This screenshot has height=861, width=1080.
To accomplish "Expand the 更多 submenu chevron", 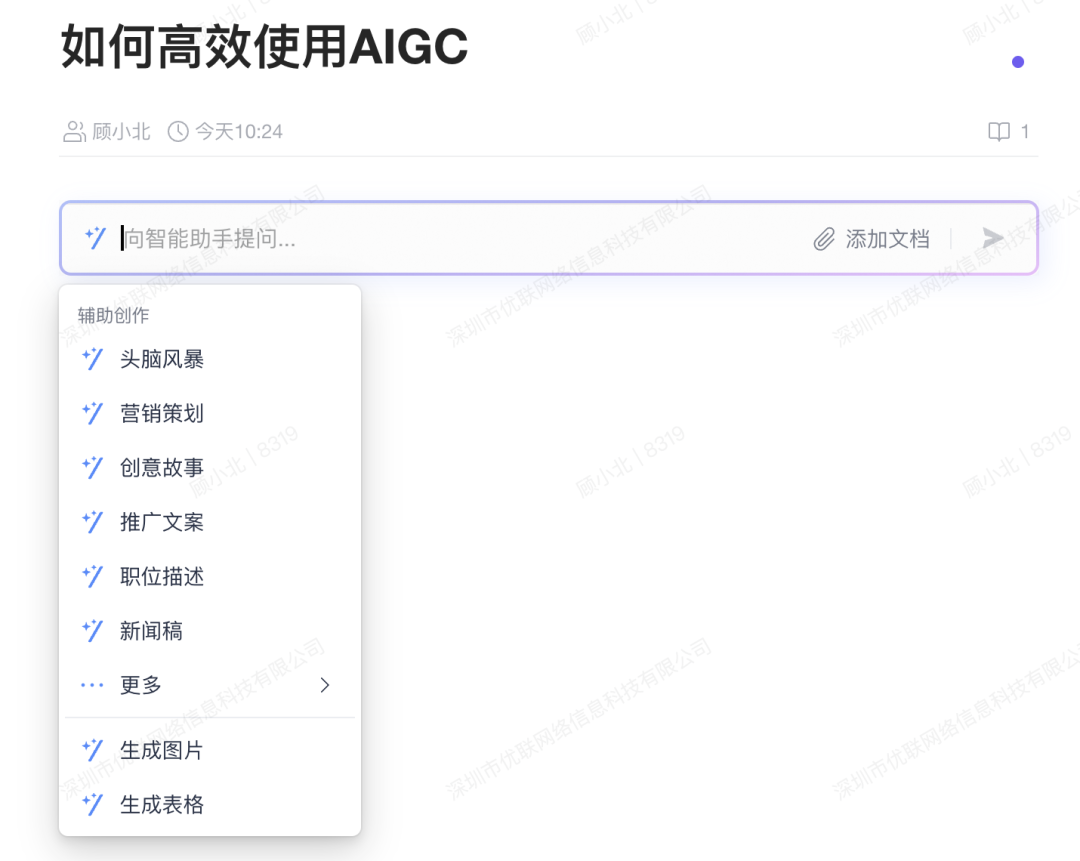I will click(x=325, y=685).
